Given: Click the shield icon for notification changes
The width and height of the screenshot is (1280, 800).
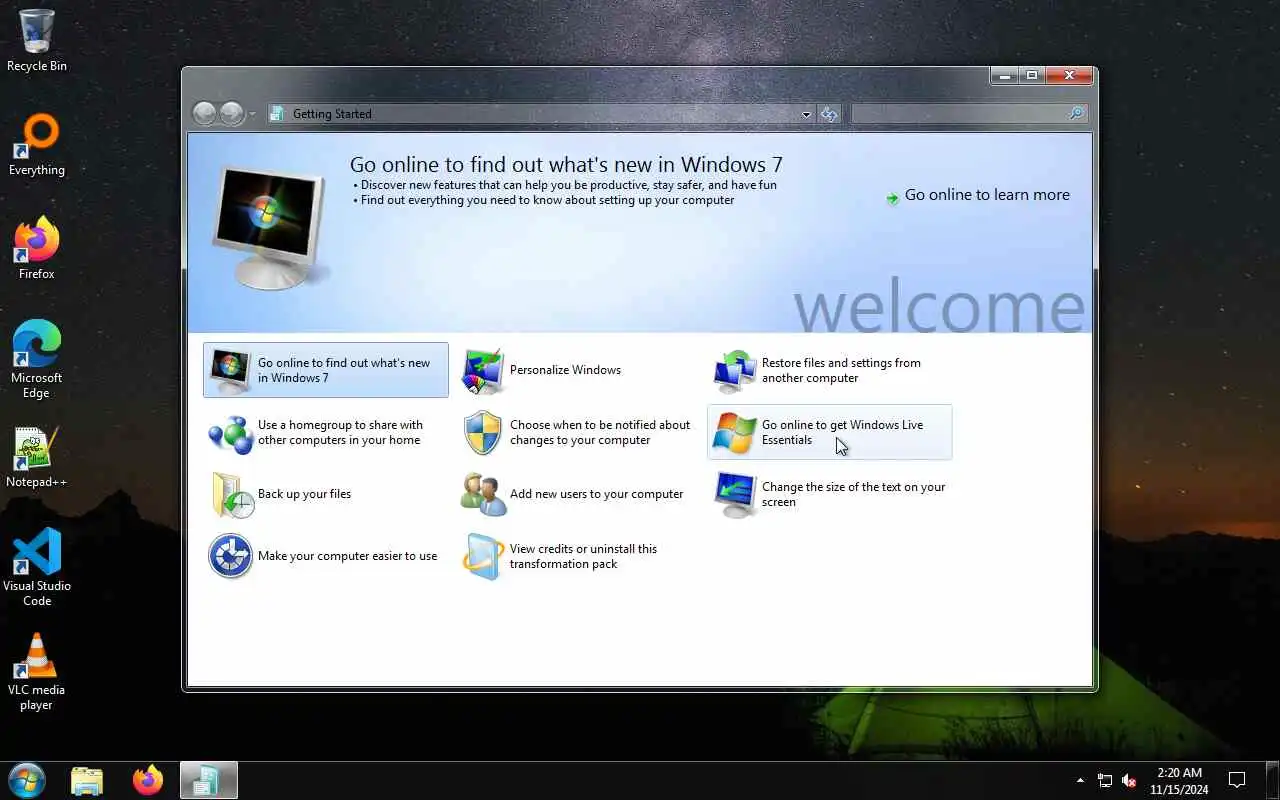Looking at the screenshot, I should coord(483,433).
